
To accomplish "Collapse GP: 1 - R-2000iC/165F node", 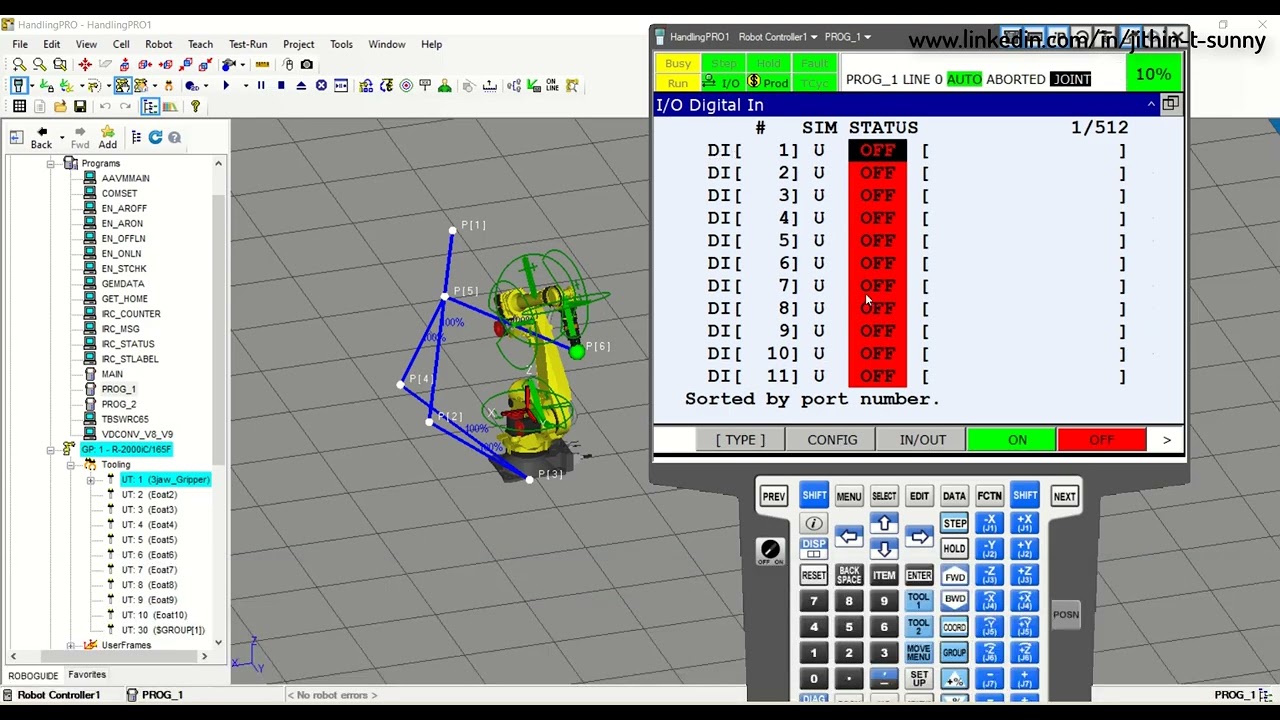I will click(x=50, y=449).
